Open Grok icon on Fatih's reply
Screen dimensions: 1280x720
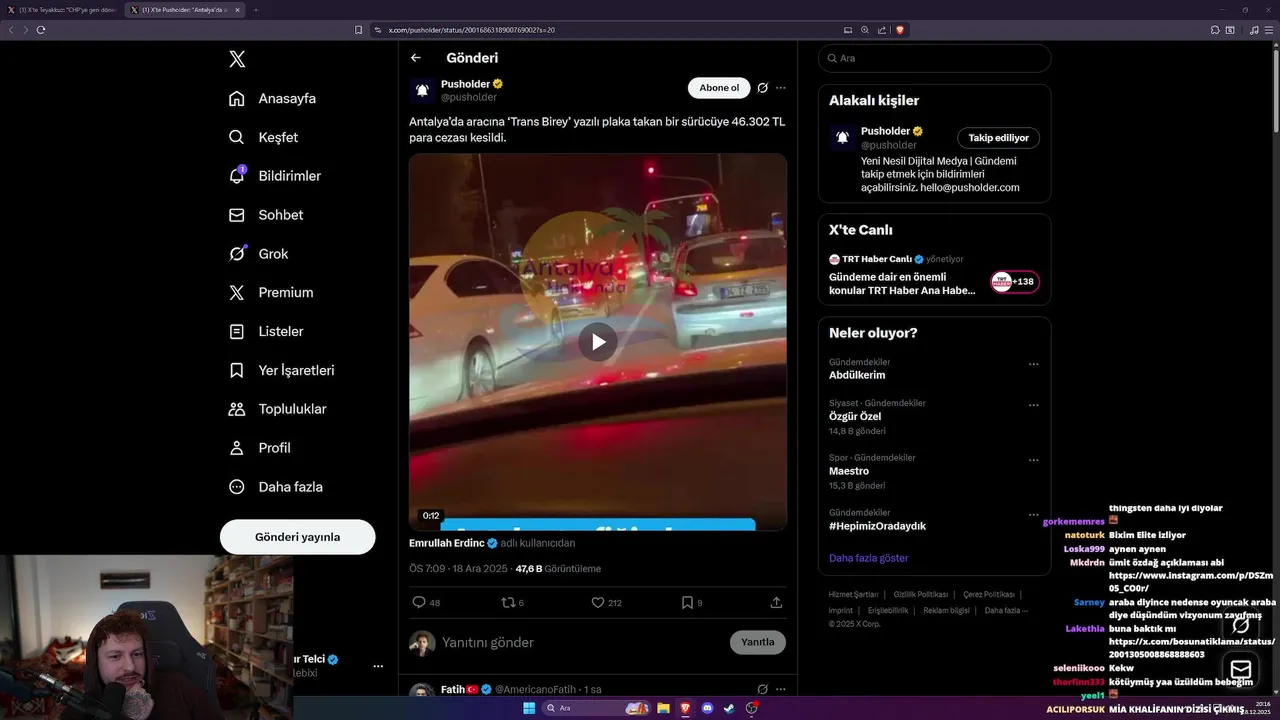pyautogui.click(x=762, y=689)
